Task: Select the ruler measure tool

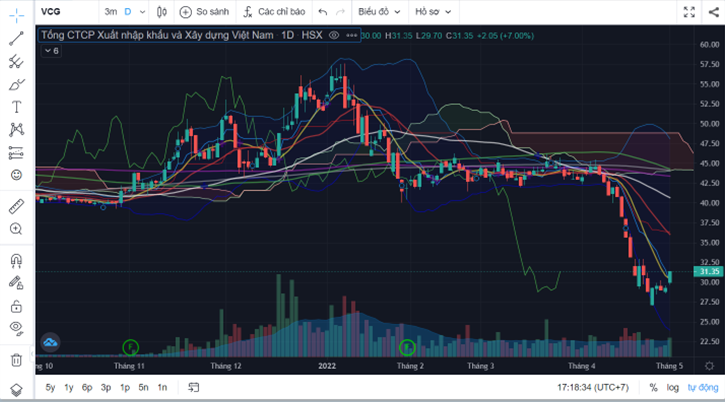Action: (16, 206)
